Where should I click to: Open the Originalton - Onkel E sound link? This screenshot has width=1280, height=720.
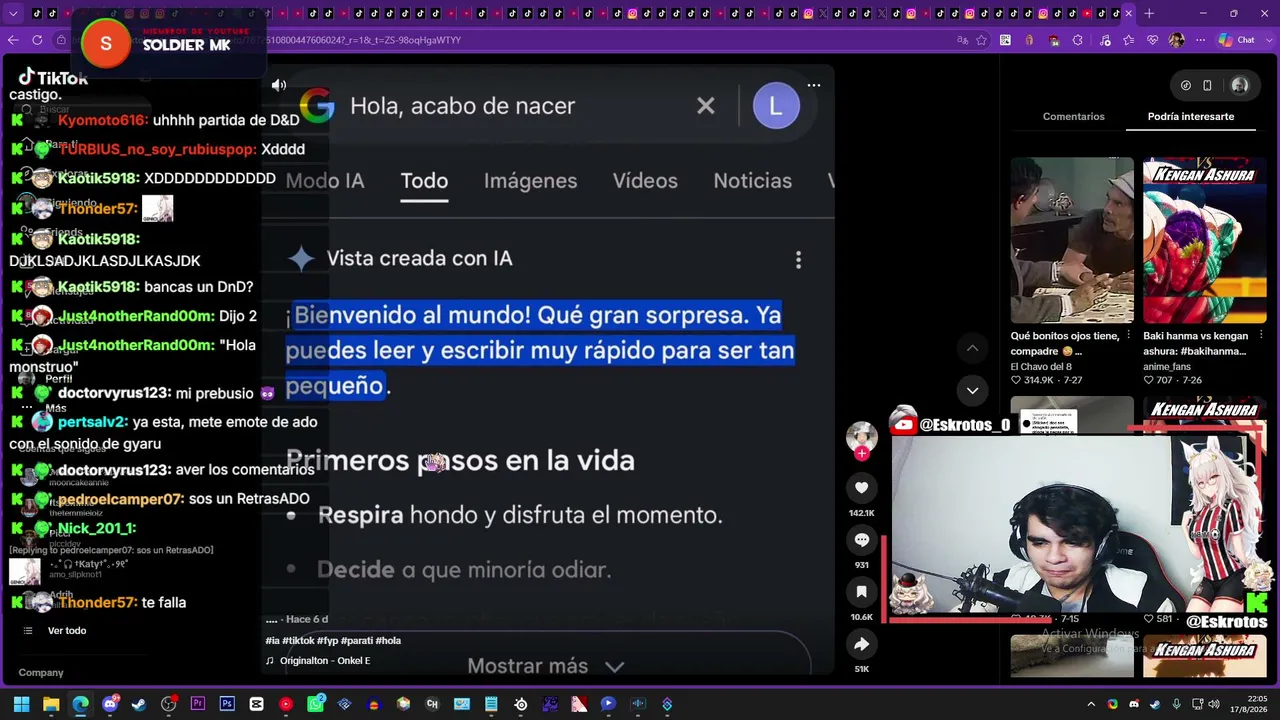(325, 661)
